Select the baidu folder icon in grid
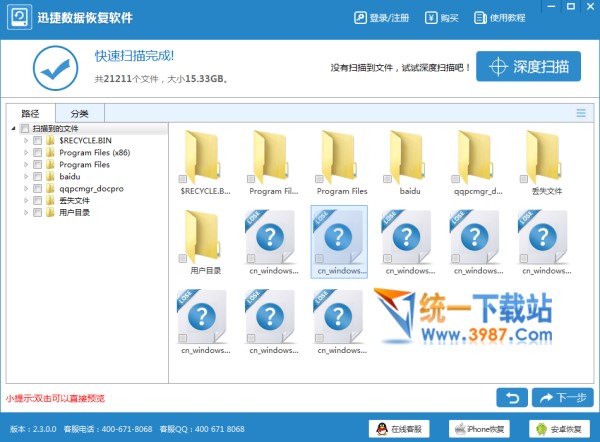Viewport: 600px width, 442px height. [407, 157]
